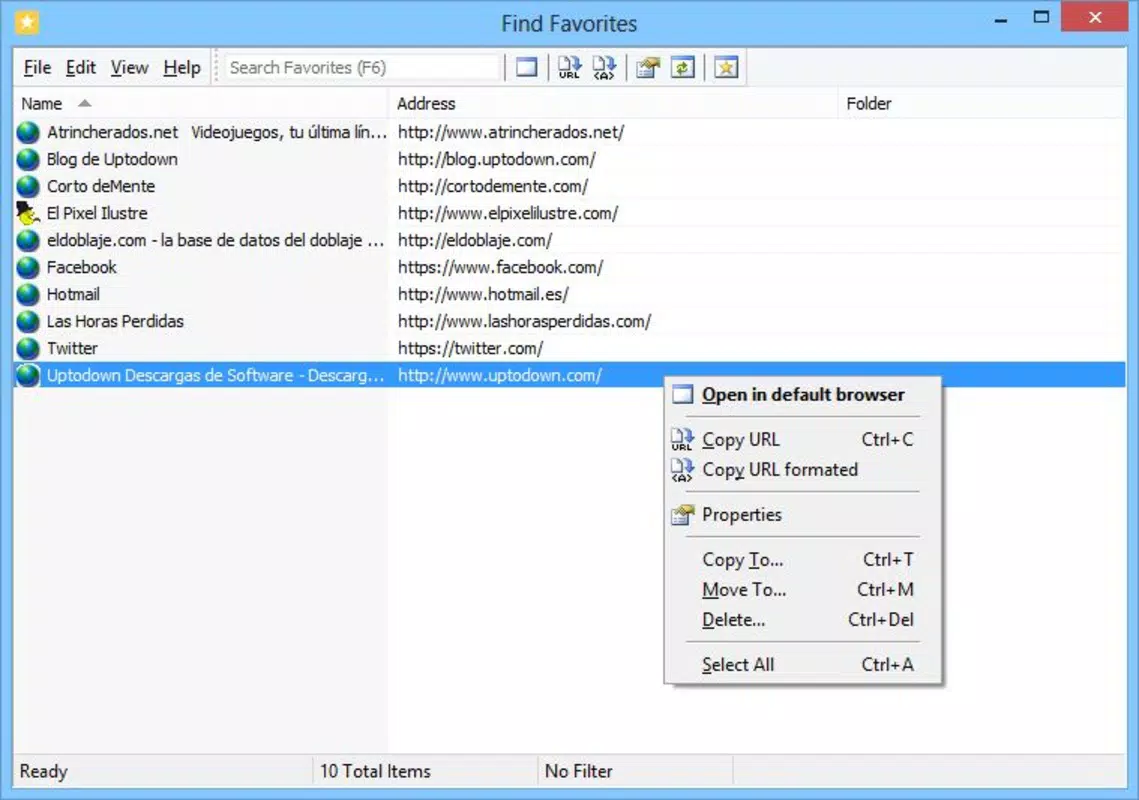Open the Help menu
The image size is (1139, 800).
click(182, 68)
